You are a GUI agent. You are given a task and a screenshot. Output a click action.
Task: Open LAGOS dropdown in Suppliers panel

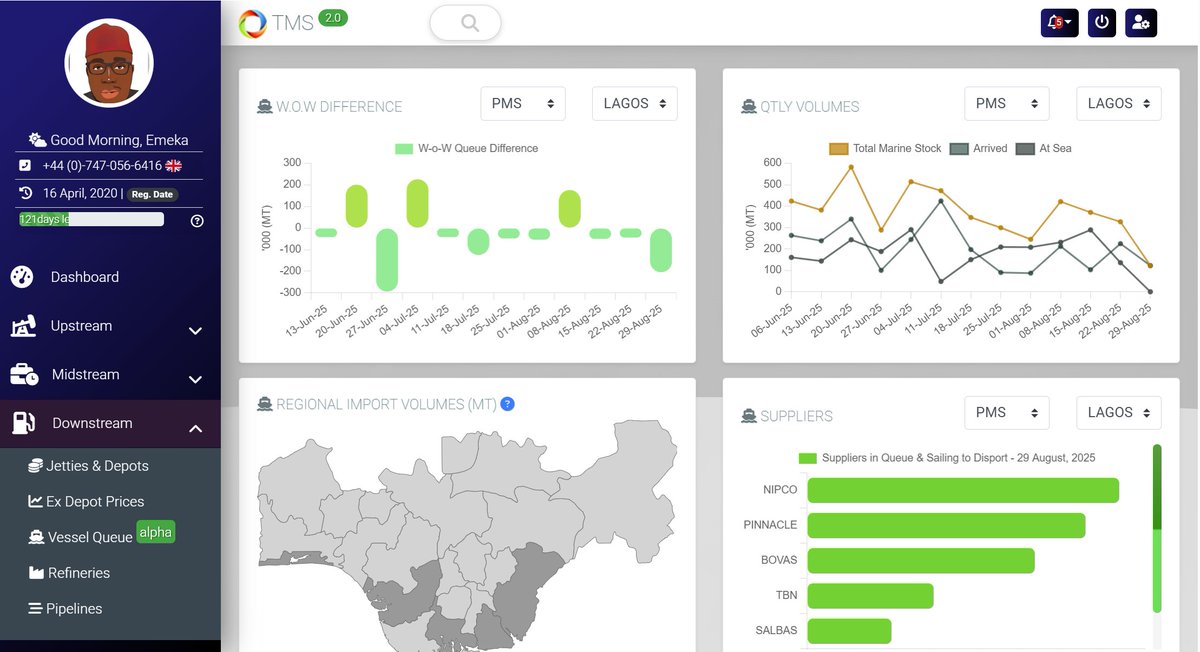[x=1119, y=412]
